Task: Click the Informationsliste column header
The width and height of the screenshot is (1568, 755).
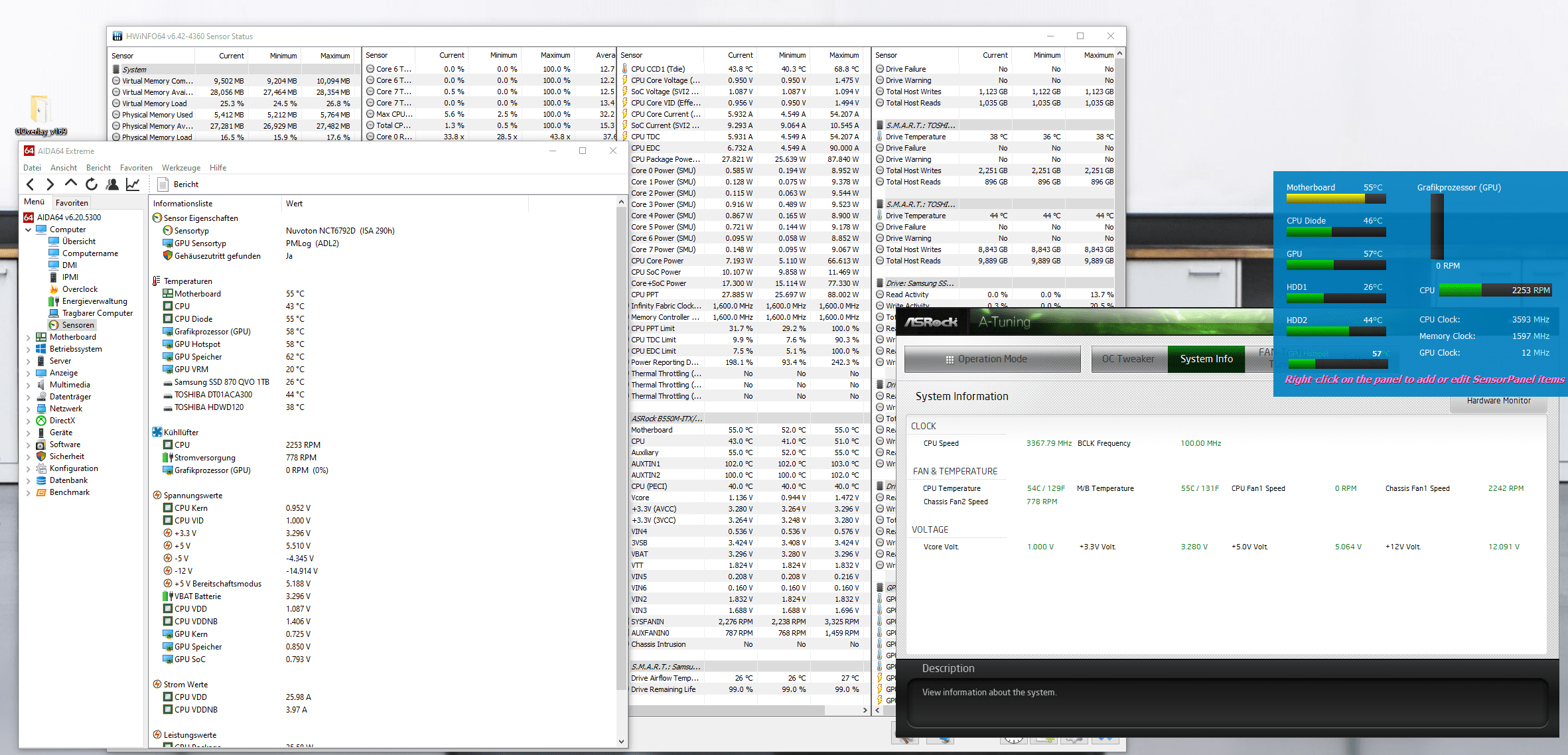Action: coord(216,204)
